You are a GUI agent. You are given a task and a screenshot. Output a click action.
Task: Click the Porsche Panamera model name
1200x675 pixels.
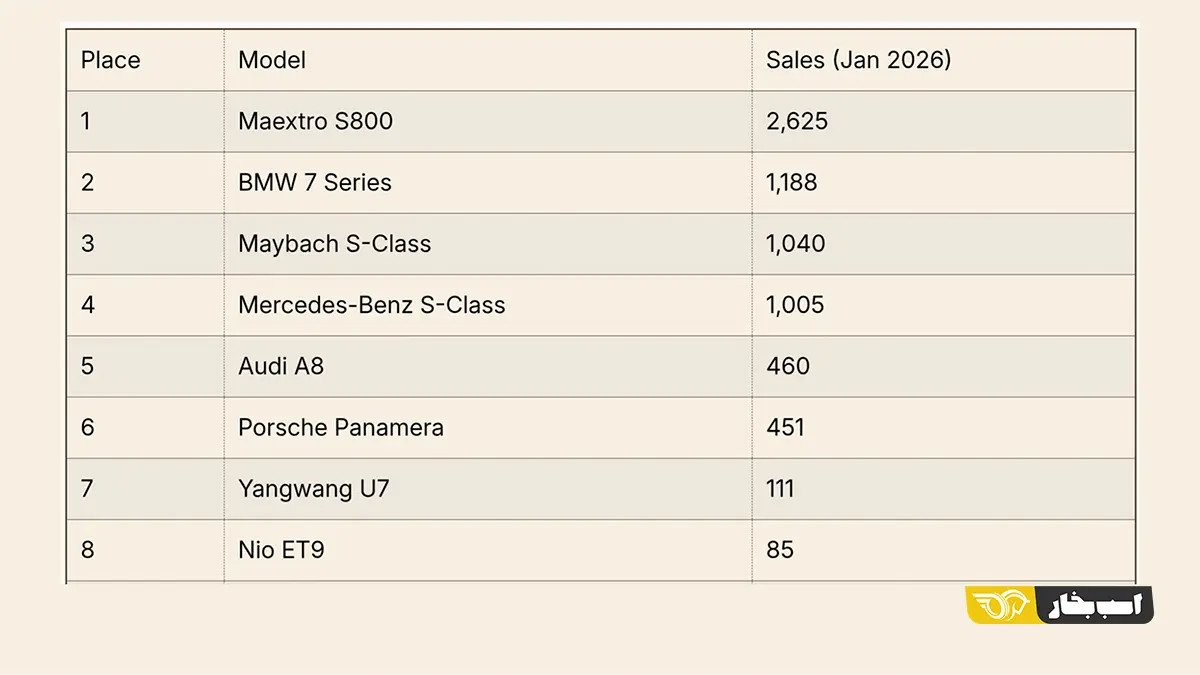[340, 428]
